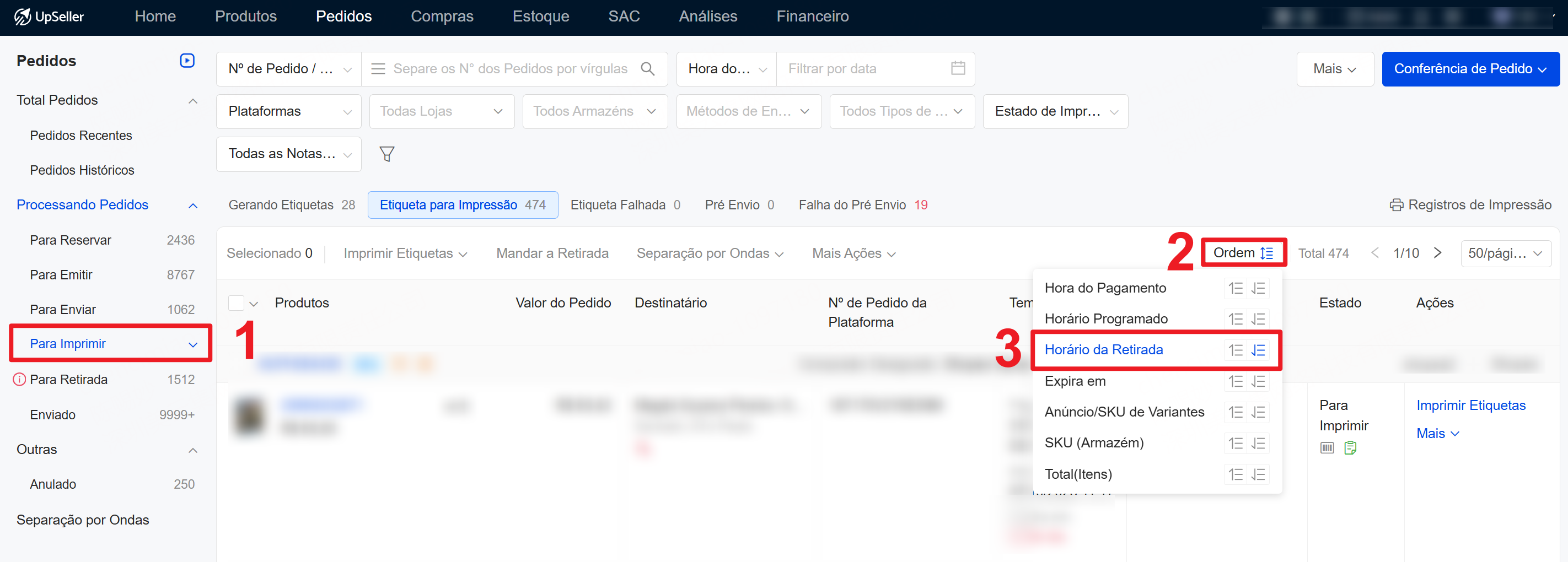Click the funnel filter icon

pos(386,154)
